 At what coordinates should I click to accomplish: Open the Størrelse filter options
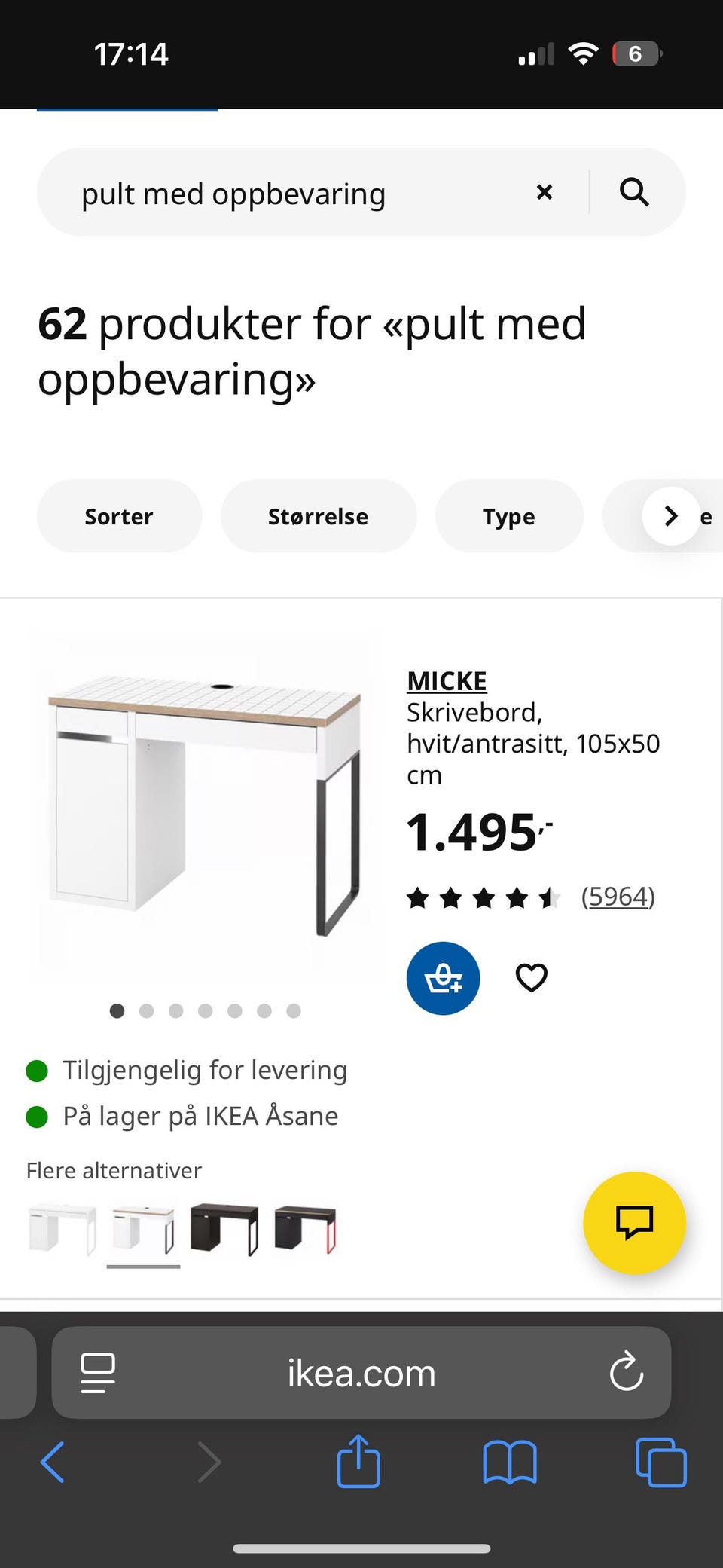click(x=319, y=516)
